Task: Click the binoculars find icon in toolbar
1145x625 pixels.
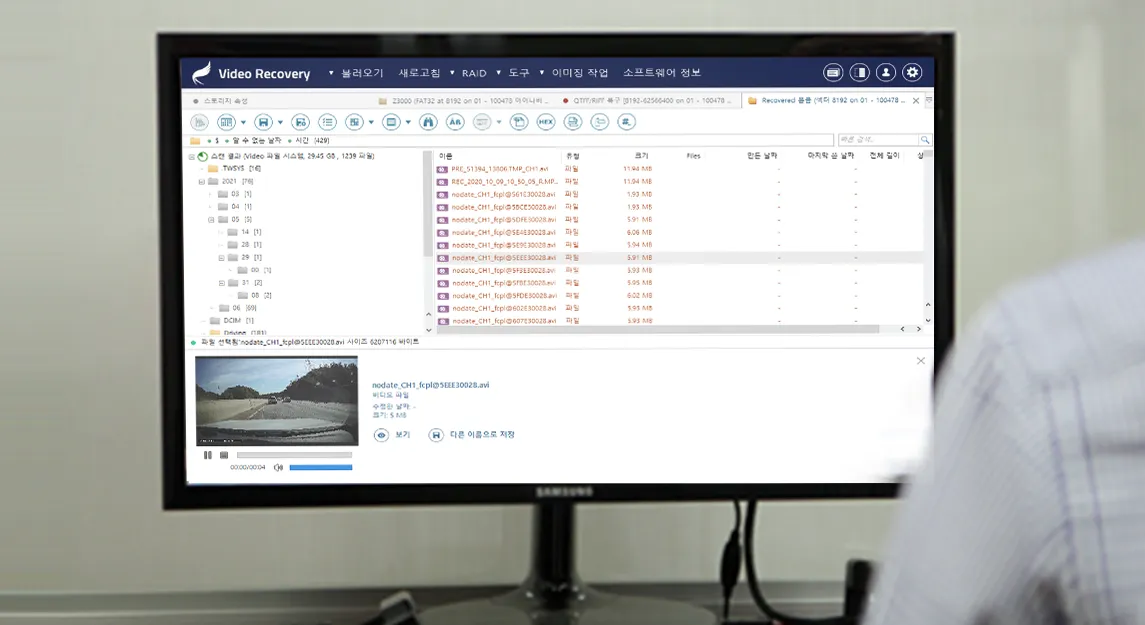Action: [428, 122]
